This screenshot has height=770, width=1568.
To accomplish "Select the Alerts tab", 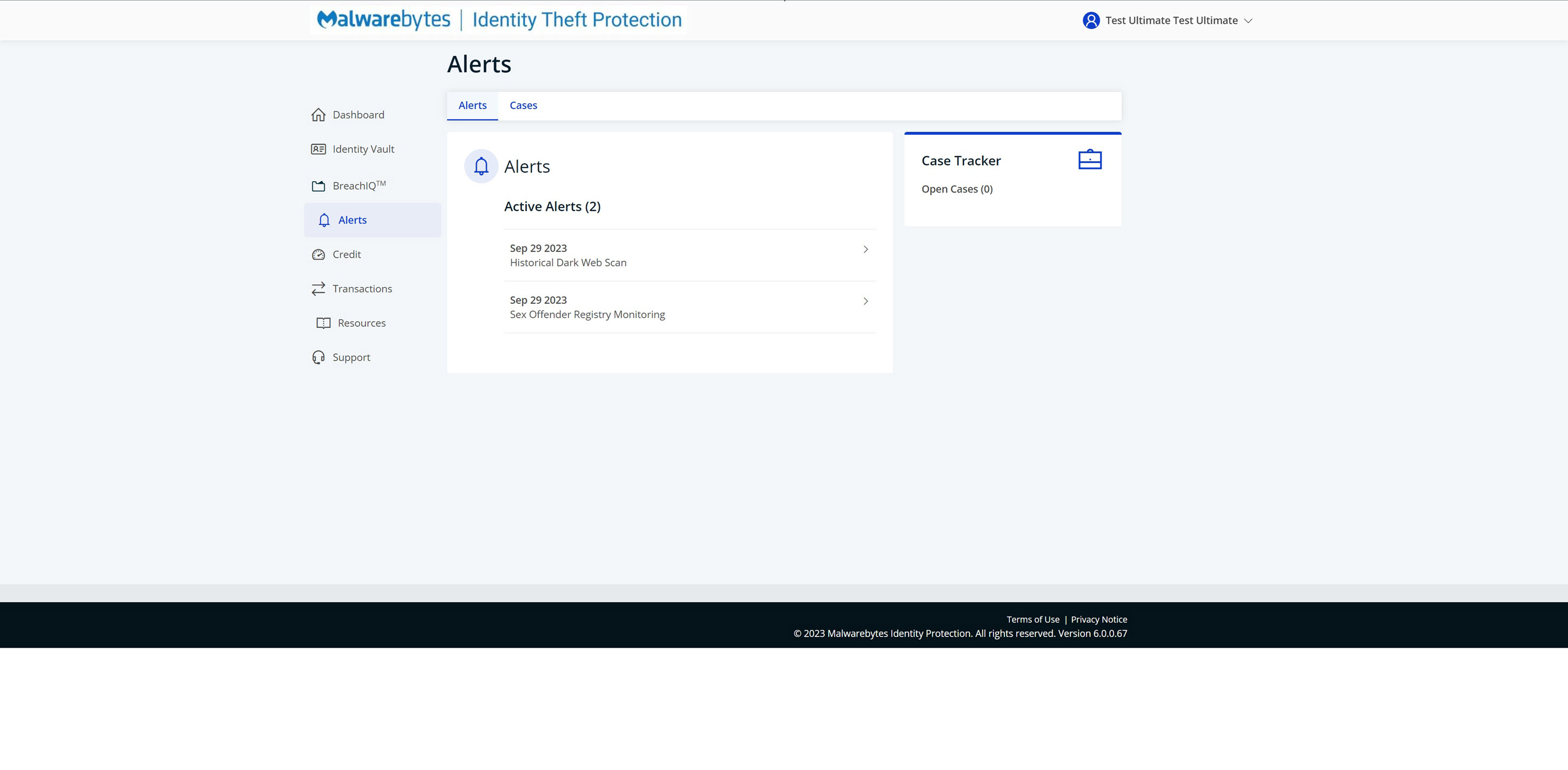I will click(472, 106).
